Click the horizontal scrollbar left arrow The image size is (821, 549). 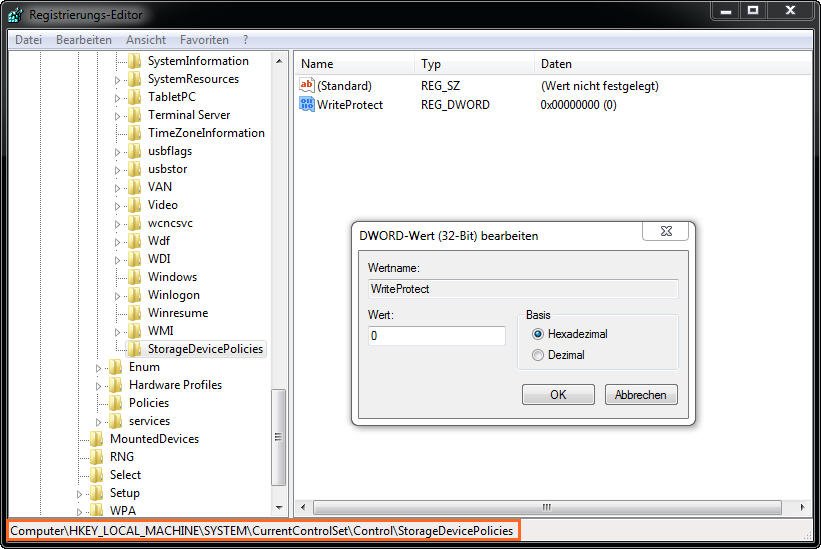(303, 507)
